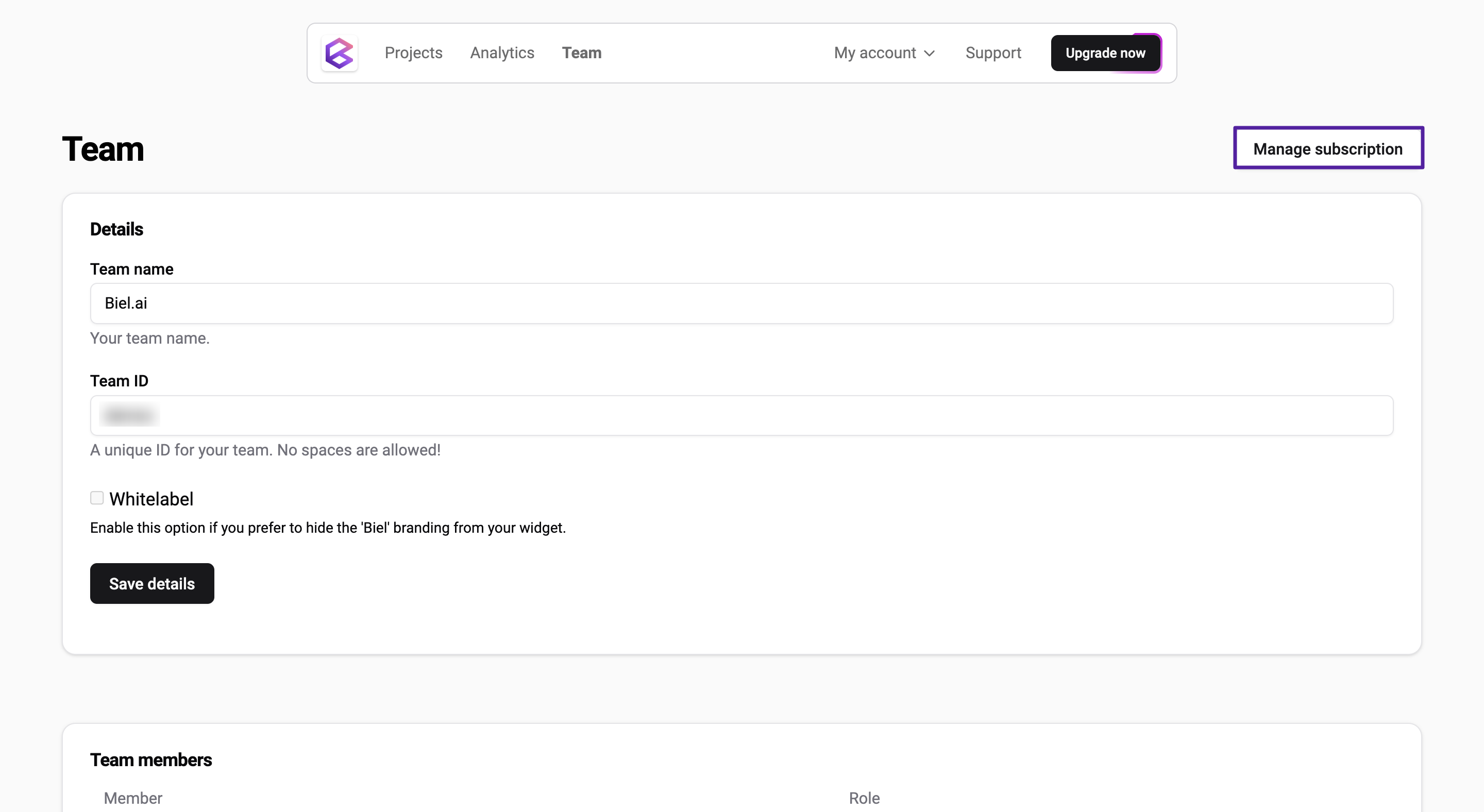The image size is (1484, 812).
Task: Click the Whitelabel label text
Action: click(151, 499)
